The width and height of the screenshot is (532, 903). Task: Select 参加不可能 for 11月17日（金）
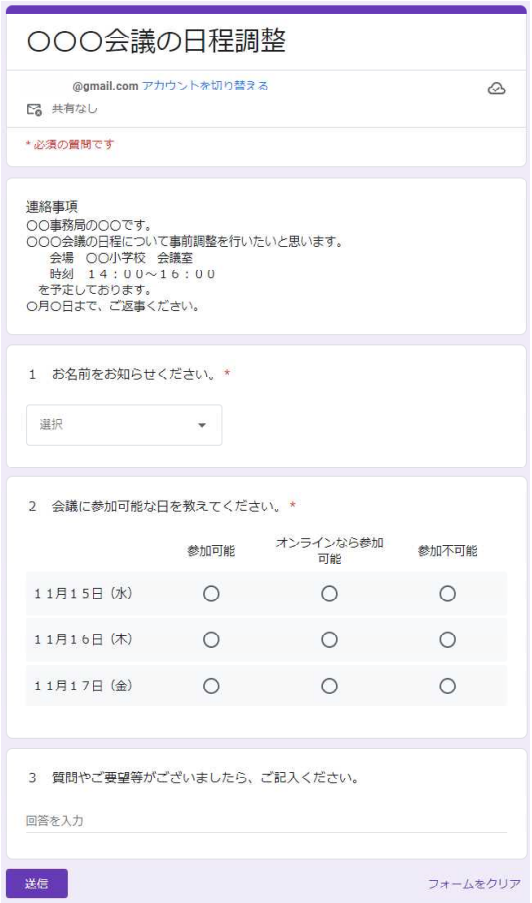(x=447, y=686)
